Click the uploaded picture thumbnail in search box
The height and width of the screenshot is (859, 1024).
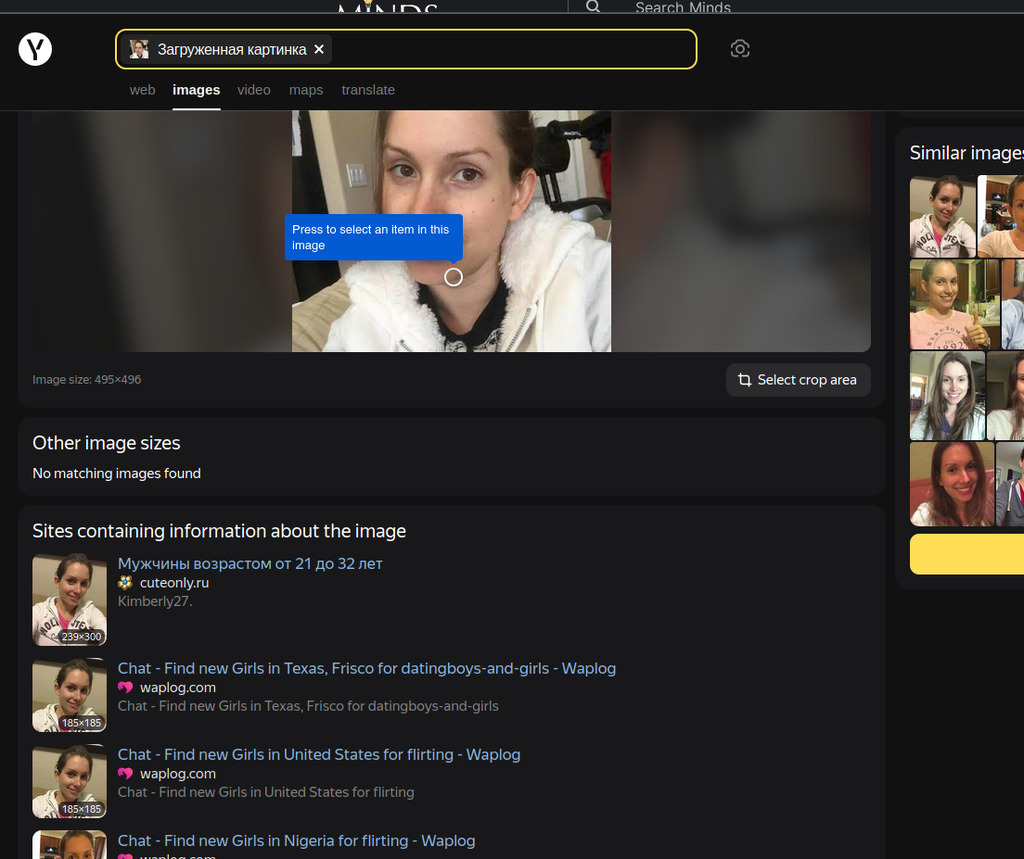pyautogui.click(x=138, y=49)
